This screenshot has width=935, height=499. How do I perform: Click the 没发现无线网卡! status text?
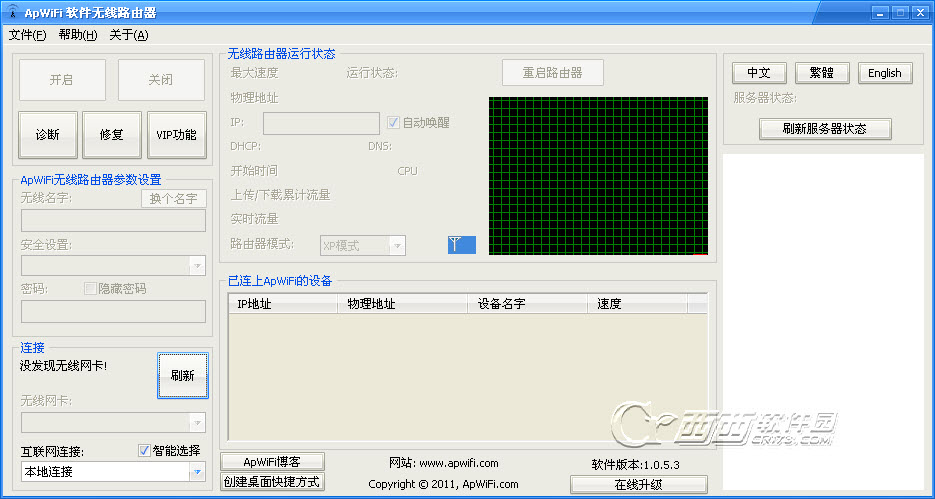(63, 365)
